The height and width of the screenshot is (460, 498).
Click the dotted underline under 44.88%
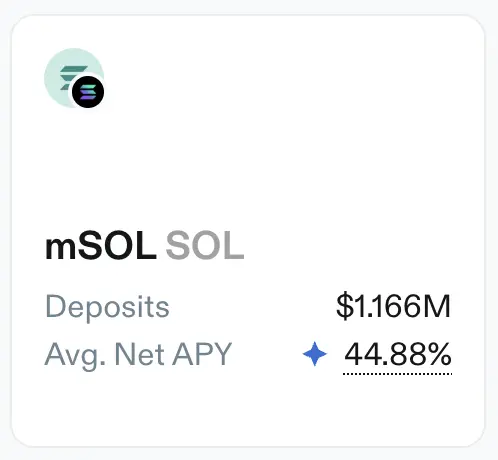[x=398, y=374]
